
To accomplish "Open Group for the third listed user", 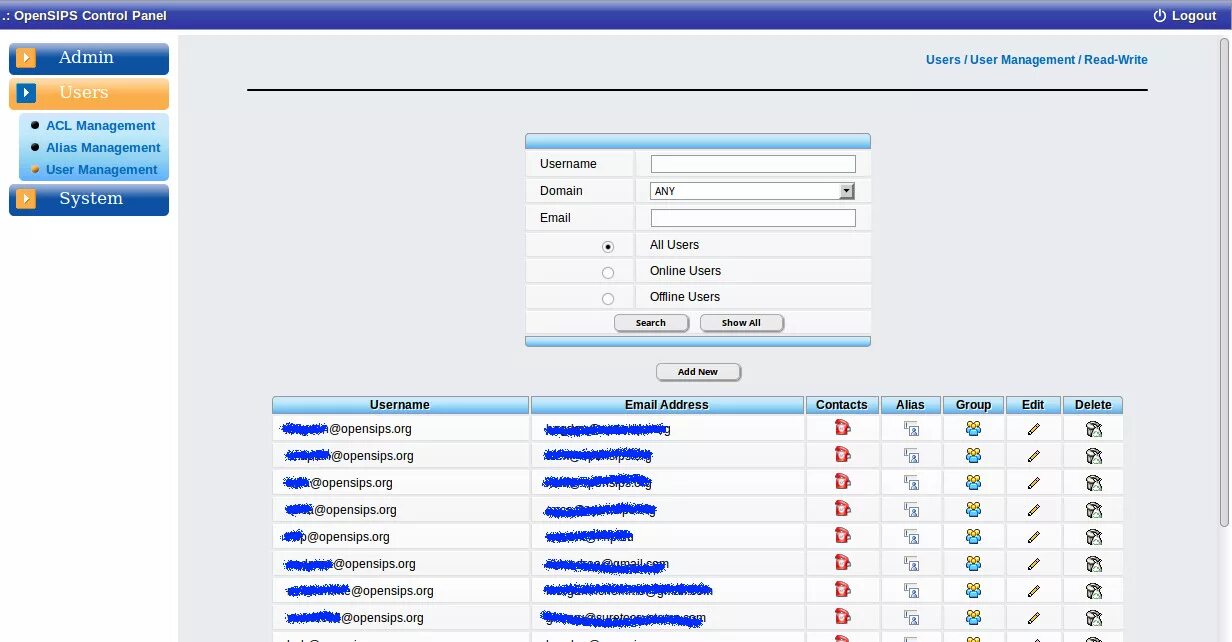I will pos(973,483).
